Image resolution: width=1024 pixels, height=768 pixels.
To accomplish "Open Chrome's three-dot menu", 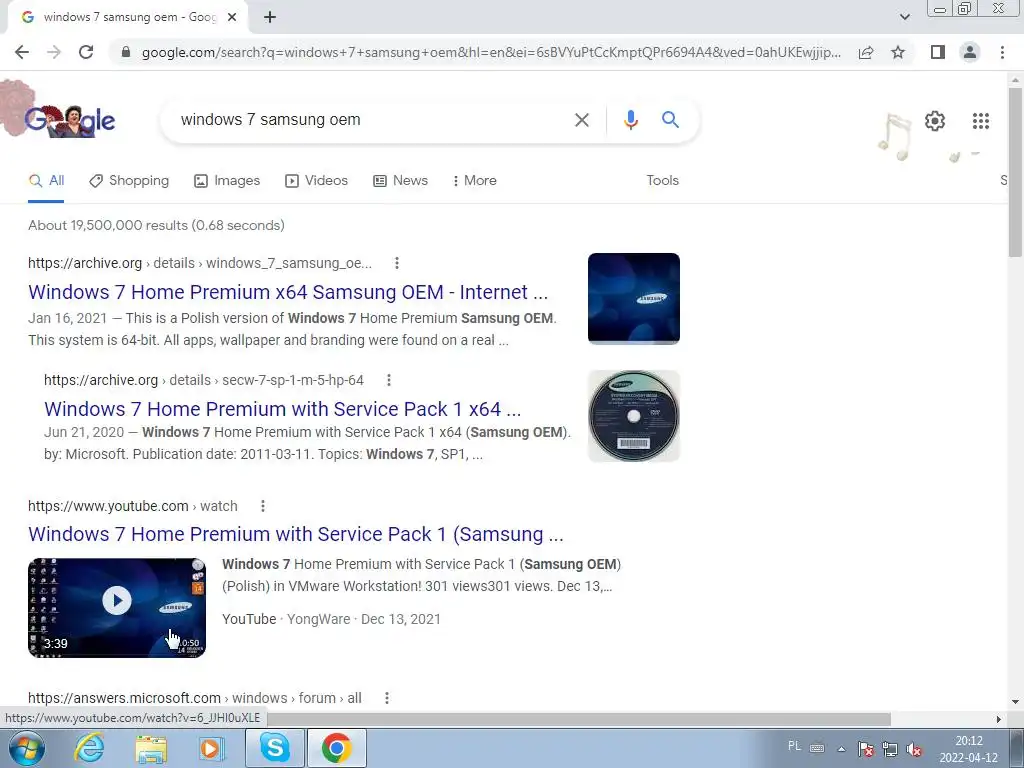I will [x=1002, y=52].
